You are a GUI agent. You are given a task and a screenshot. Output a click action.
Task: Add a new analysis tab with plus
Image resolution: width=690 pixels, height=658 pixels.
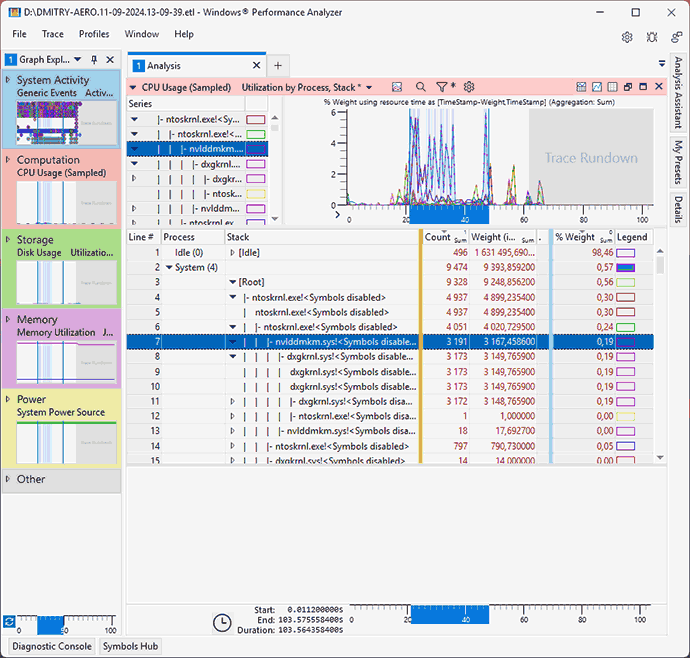(x=278, y=66)
